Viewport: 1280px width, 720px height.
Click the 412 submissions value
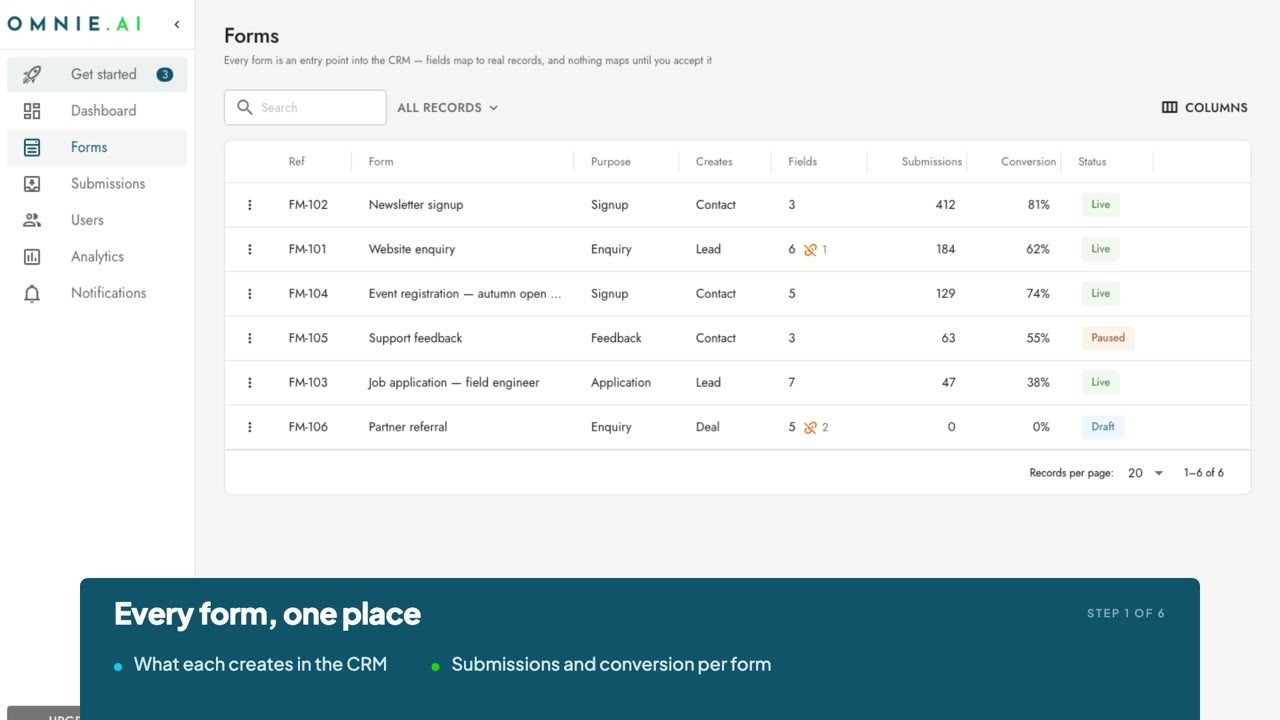click(x=945, y=205)
